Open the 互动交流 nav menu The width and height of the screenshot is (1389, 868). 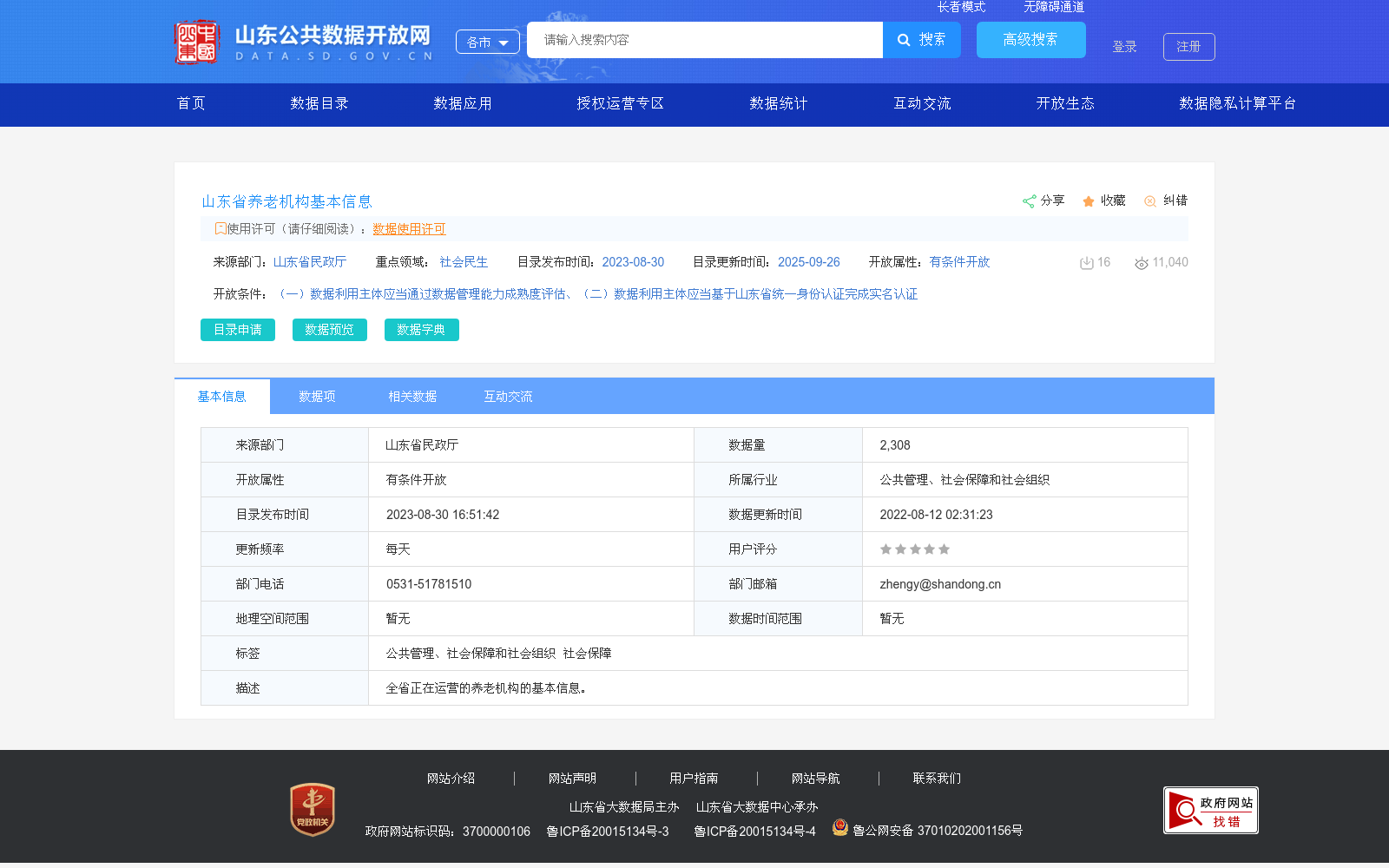[x=923, y=103]
